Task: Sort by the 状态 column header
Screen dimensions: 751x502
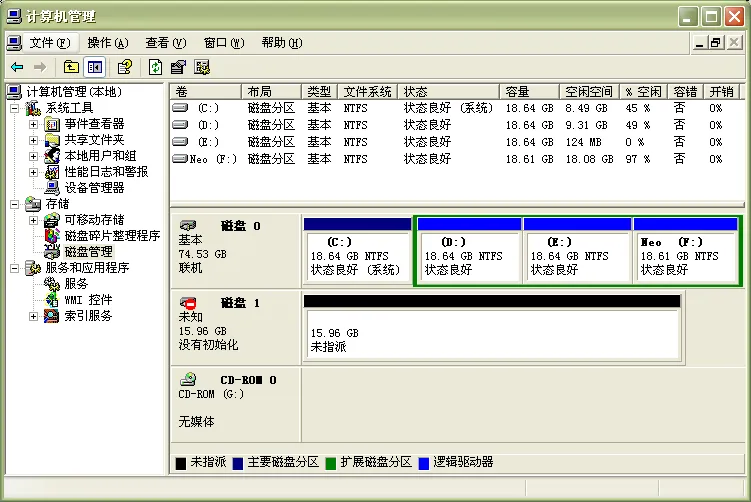Action: click(448, 91)
